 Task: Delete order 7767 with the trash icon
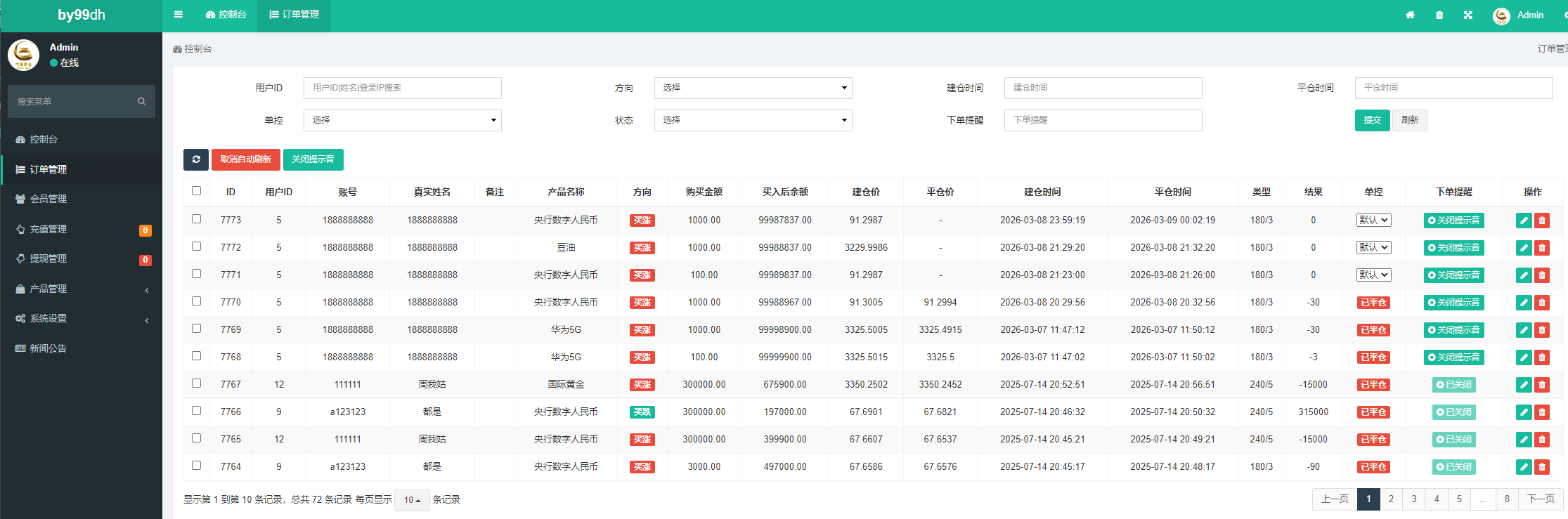(x=1542, y=385)
